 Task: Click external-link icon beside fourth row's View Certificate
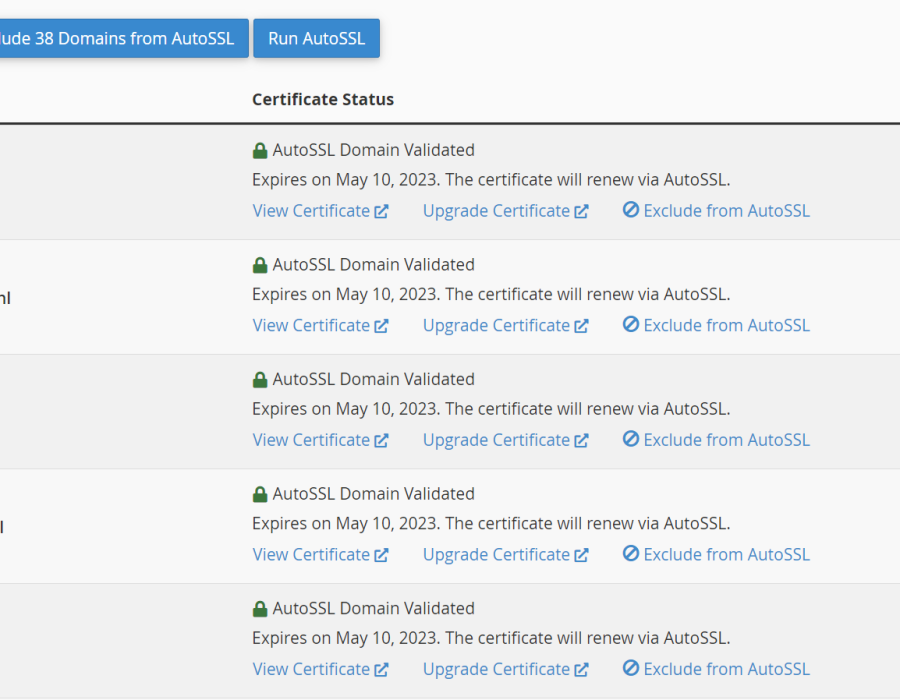click(381, 555)
